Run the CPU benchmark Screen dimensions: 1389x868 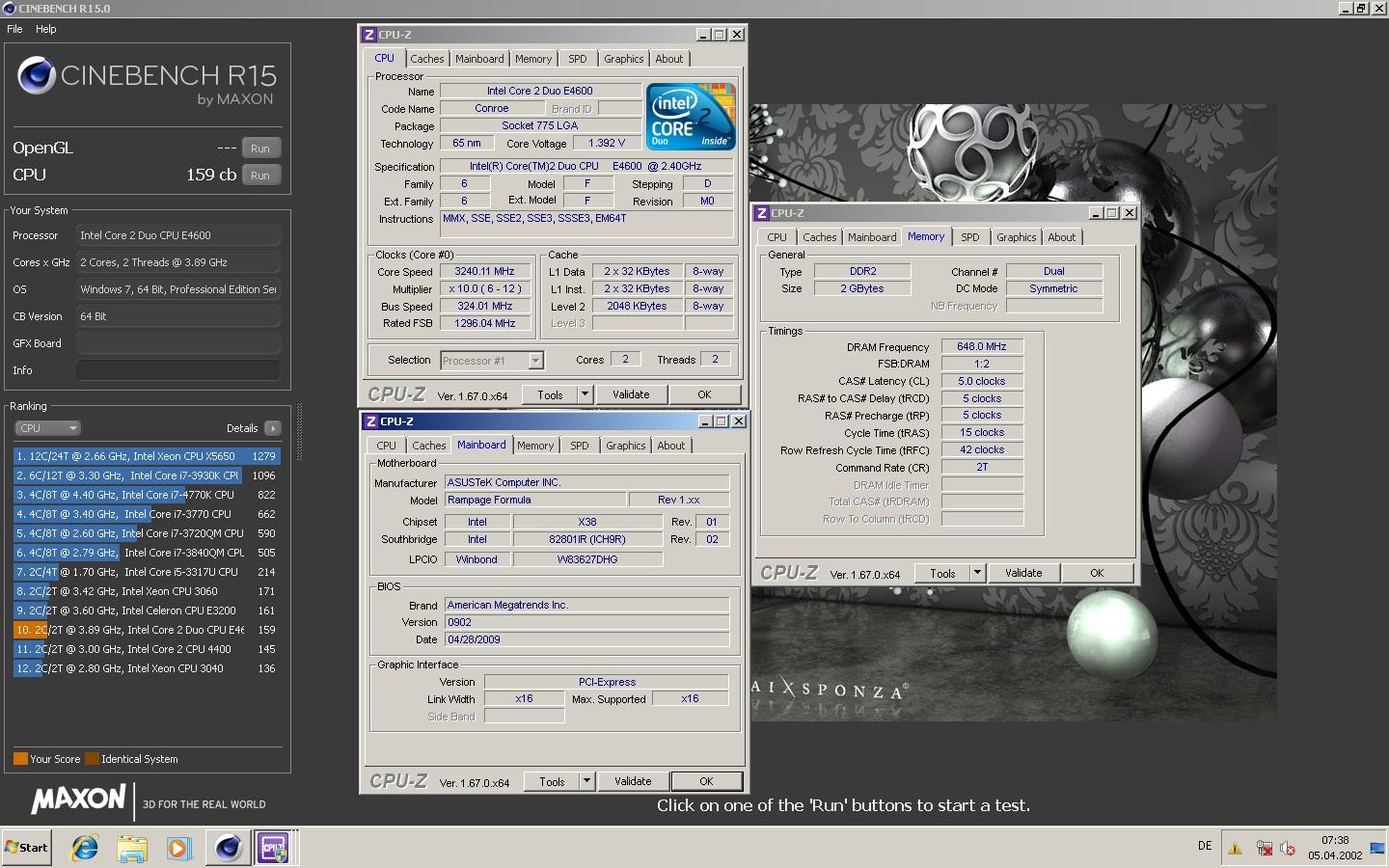click(260, 176)
